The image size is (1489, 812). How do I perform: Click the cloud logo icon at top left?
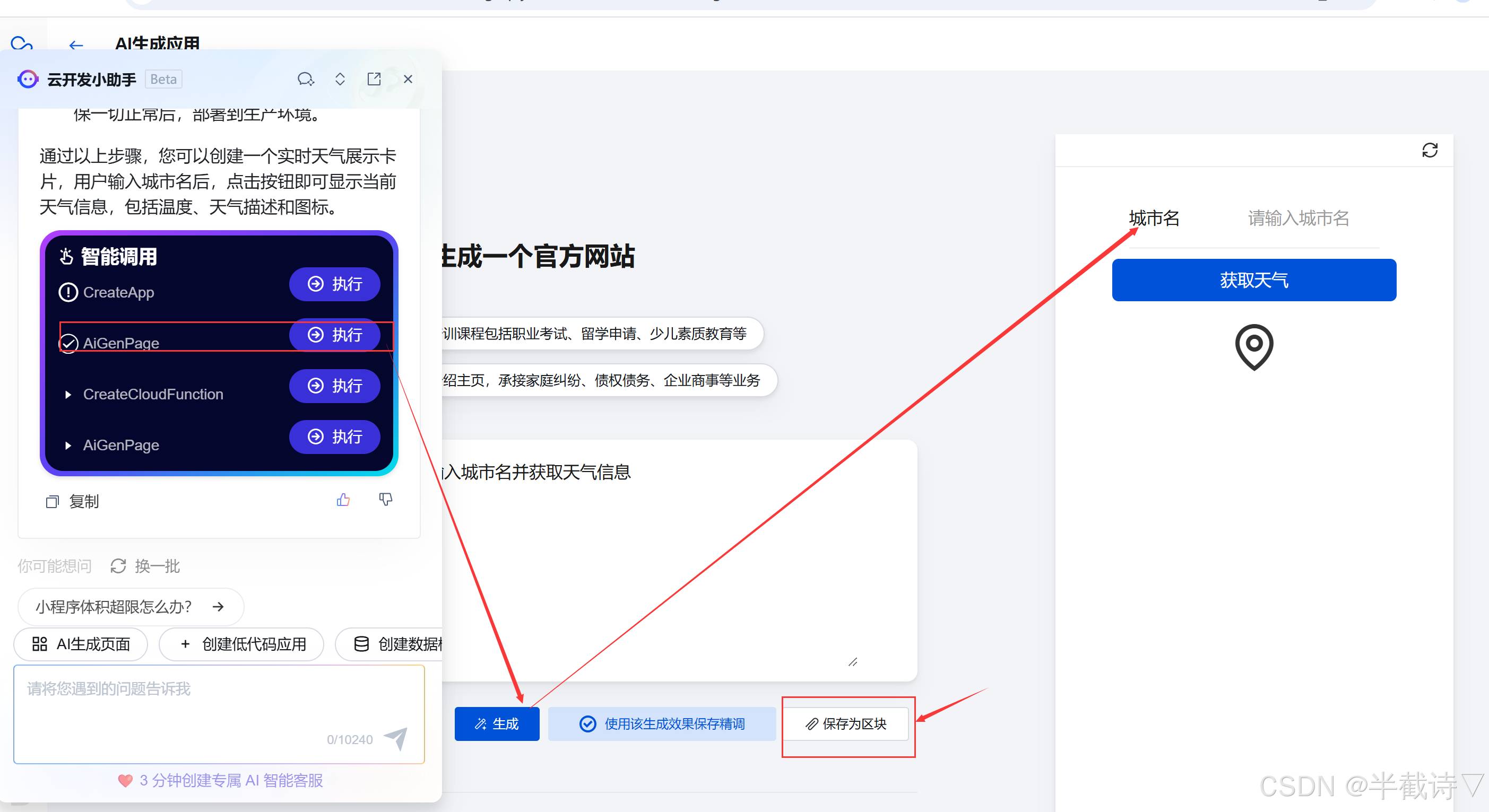[x=21, y=43]
